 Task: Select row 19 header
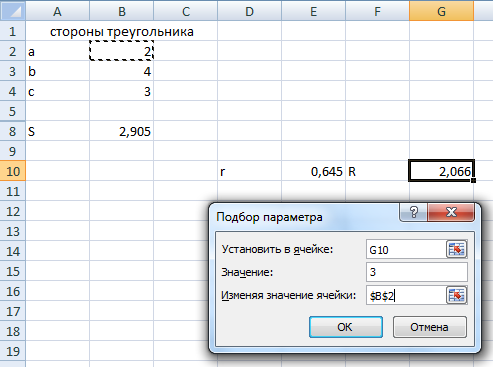point(13,351)
